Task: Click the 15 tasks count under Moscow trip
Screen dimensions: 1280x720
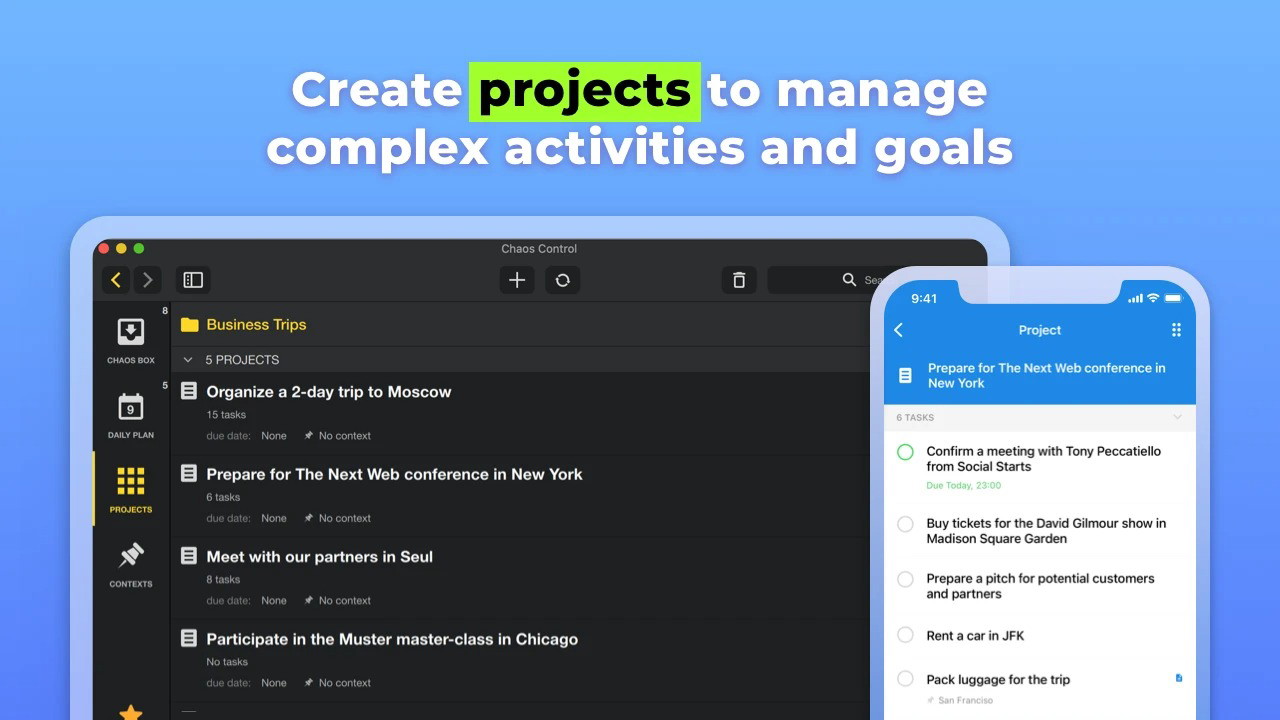Action: (226, 415)
